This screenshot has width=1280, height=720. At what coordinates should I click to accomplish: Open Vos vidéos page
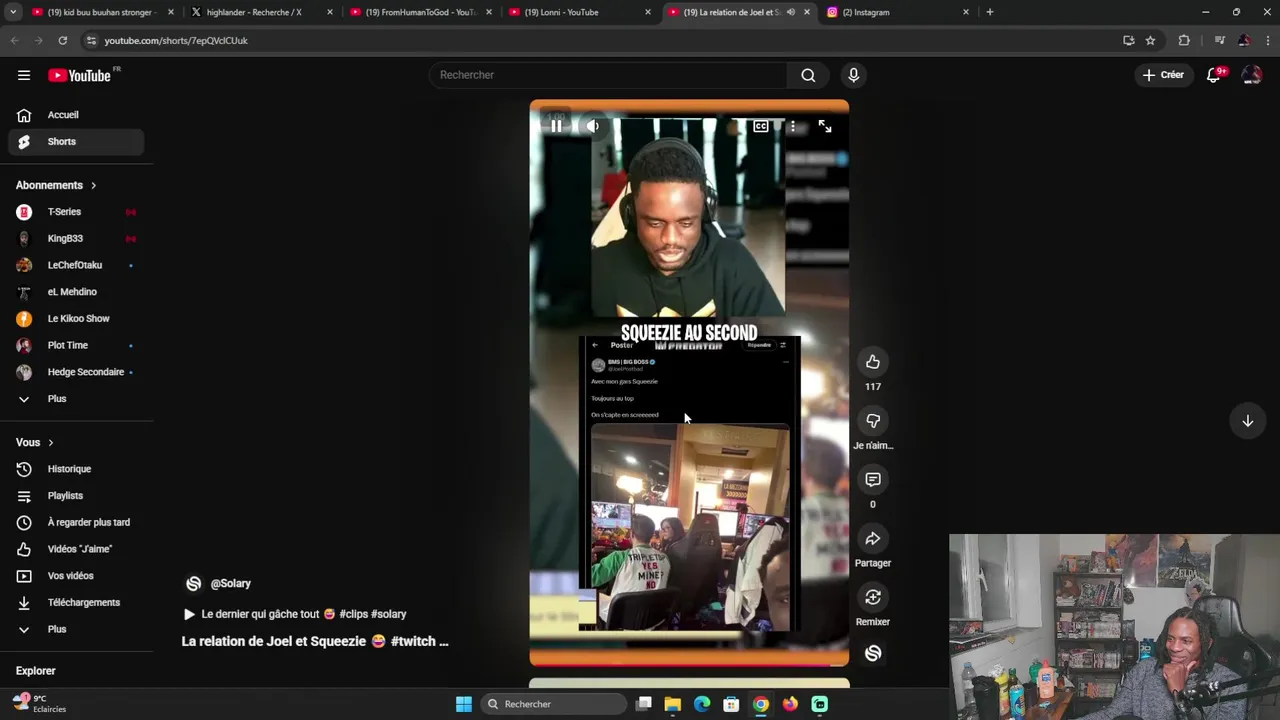pos(76,576)
